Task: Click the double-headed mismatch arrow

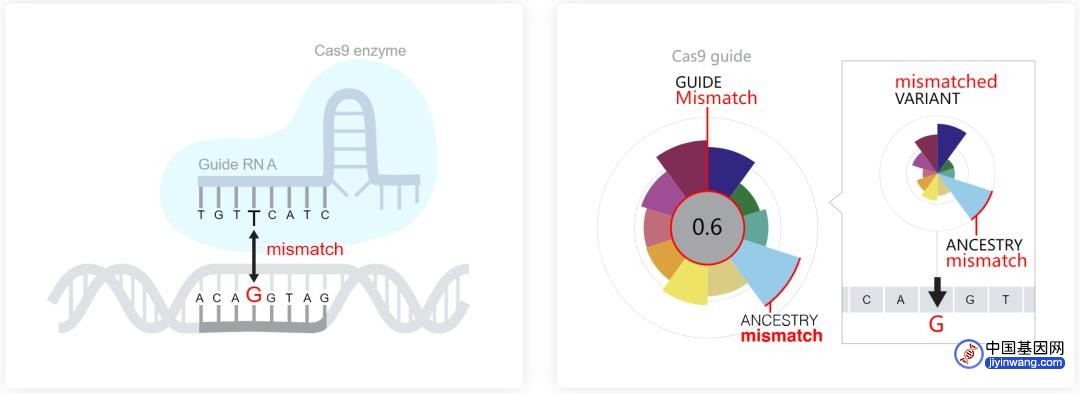Action: [x=253, y=256]
